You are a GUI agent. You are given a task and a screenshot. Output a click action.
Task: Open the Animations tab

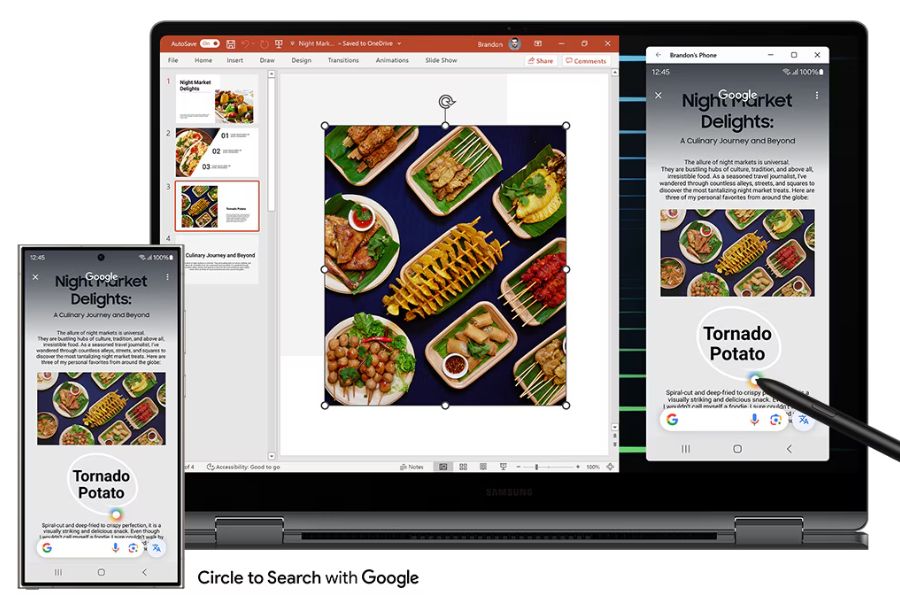click(x=392, y=61)
